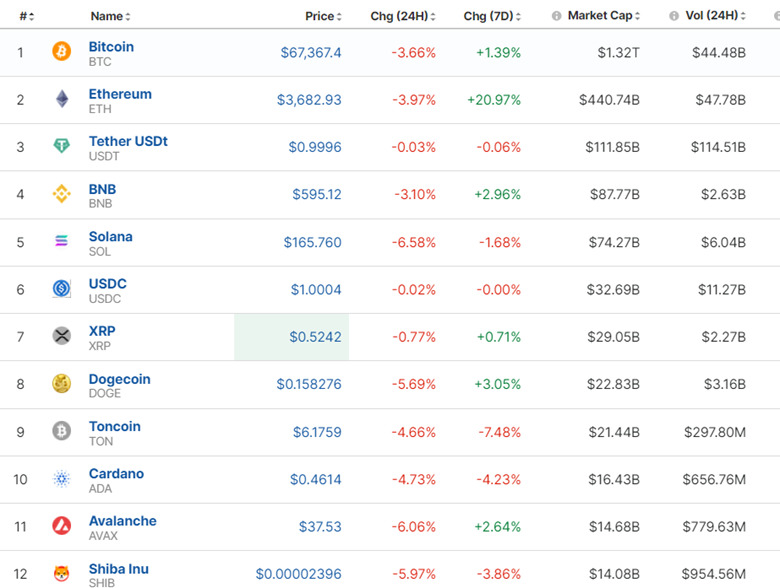The image size is (780, 588).
Task: Sort by Chg (24H) column
Action: click(403, 16)
